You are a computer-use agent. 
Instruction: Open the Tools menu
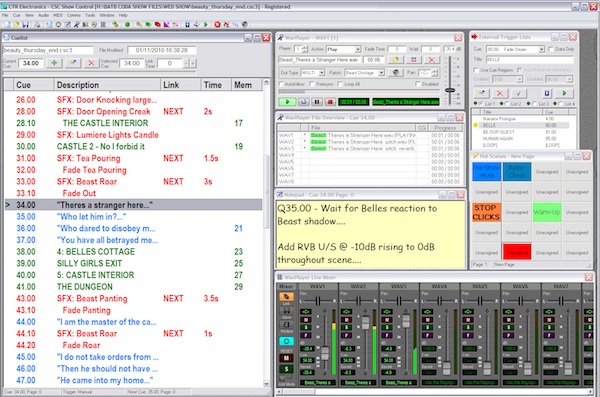coord(90,15)
